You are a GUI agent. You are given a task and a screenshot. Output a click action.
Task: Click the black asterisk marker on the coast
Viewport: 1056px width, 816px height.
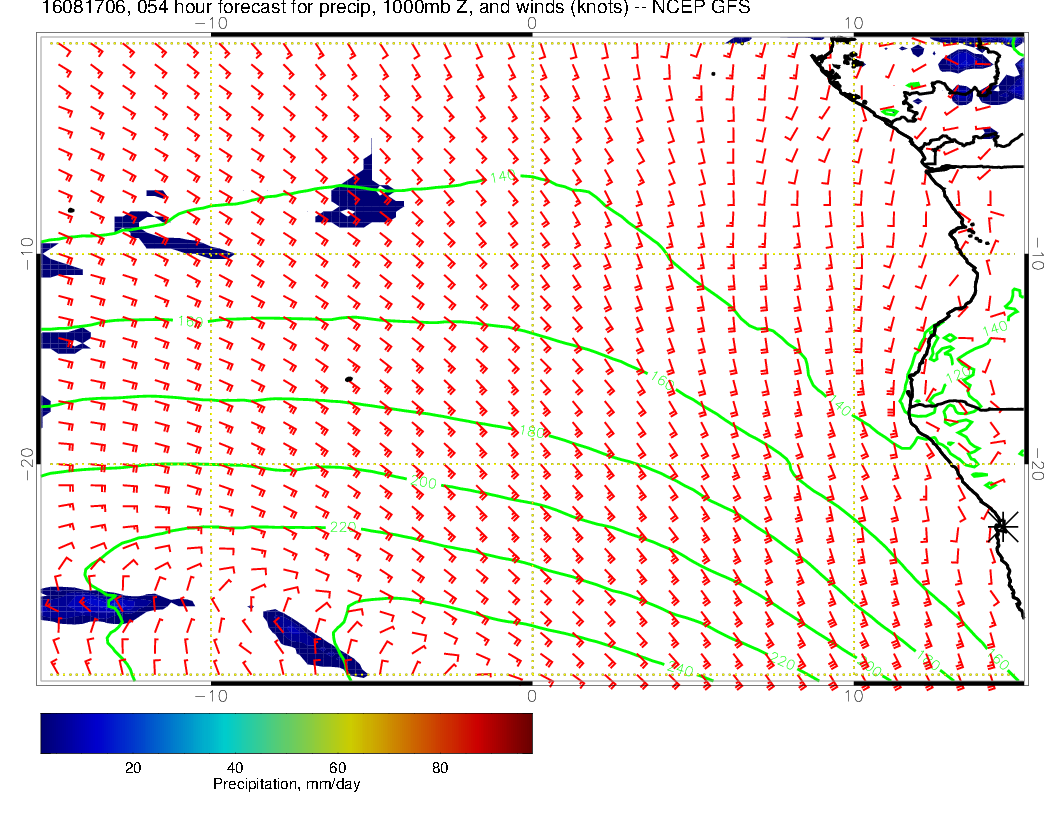1003,526
